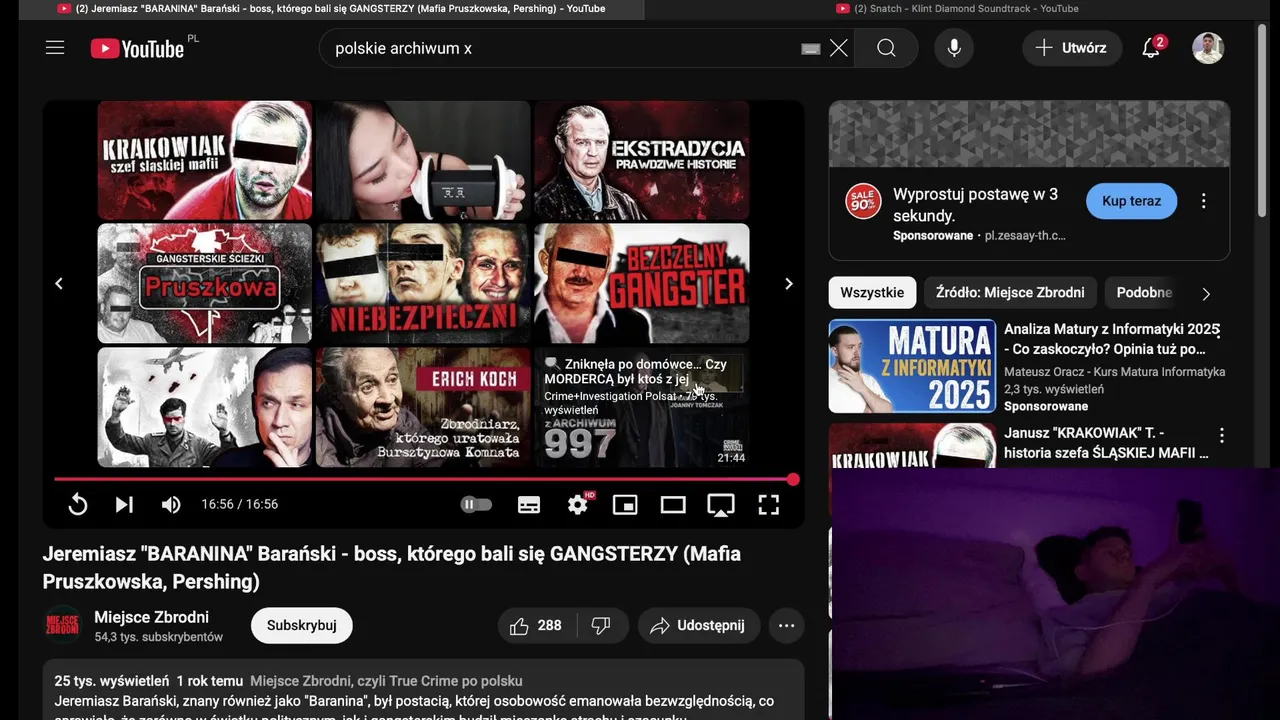The image size is (1280, 720).
Task: Switch to miniplayer mode
Action: click(x=625, y=505)
